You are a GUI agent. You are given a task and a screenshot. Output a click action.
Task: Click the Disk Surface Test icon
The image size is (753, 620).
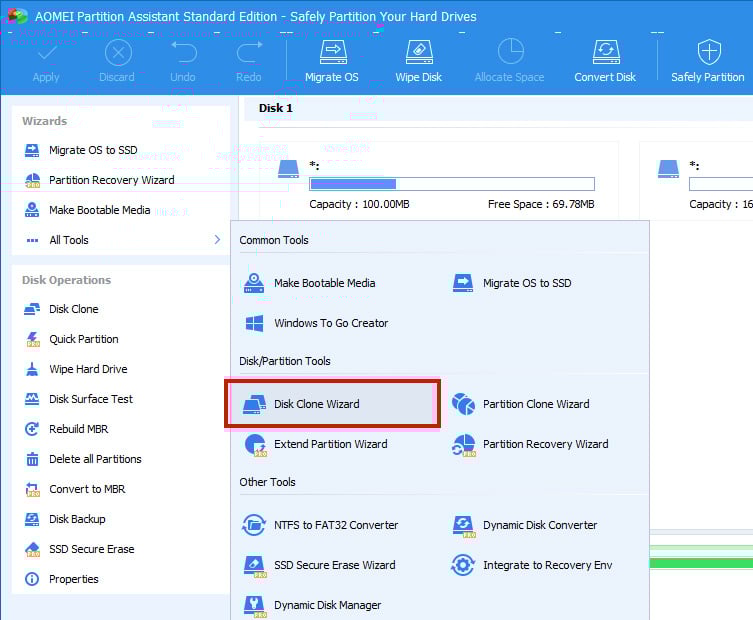(x=32, y=399)
